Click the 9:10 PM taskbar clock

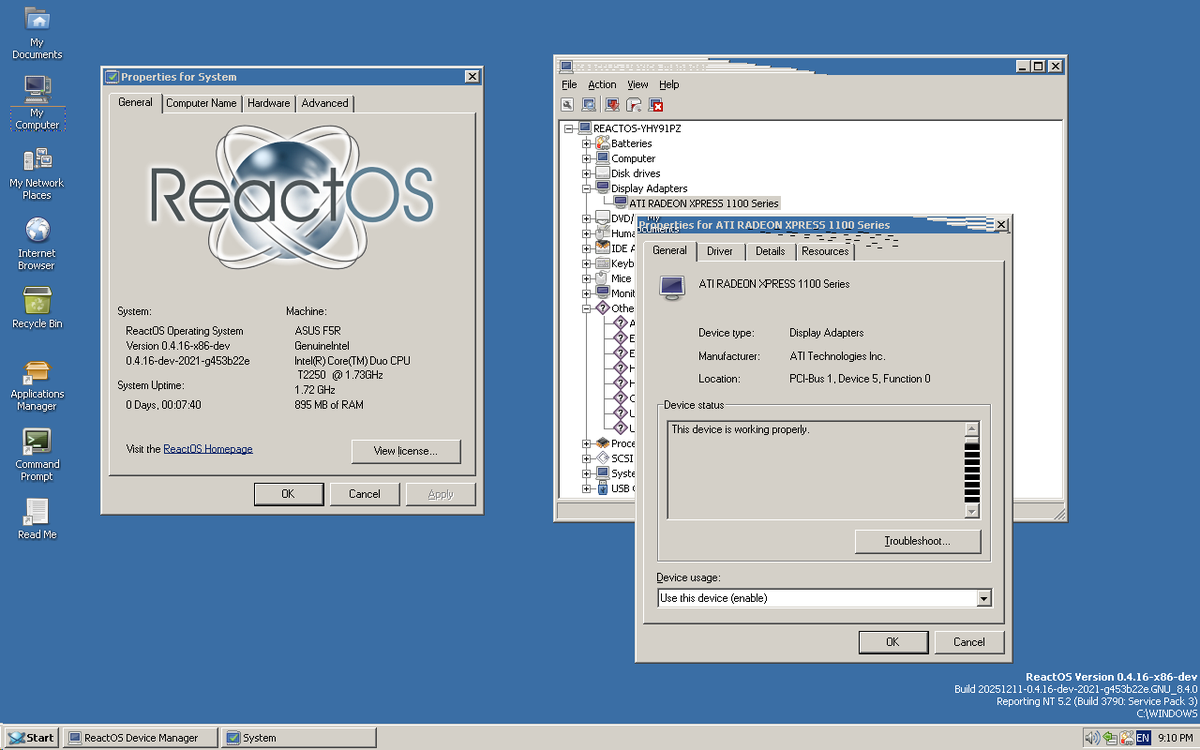point(1174,738)
